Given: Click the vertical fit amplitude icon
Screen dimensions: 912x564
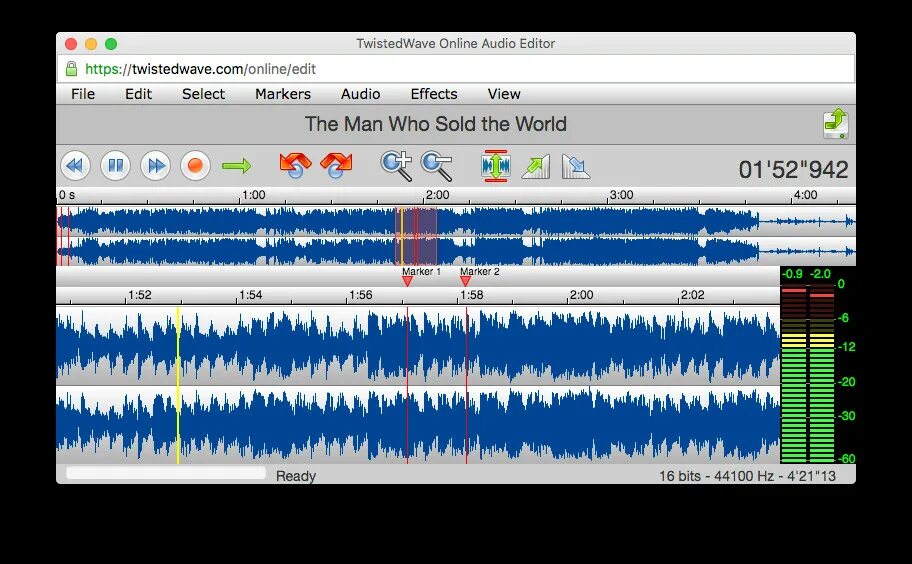Looking at the screenshot, I should [496, 166].
